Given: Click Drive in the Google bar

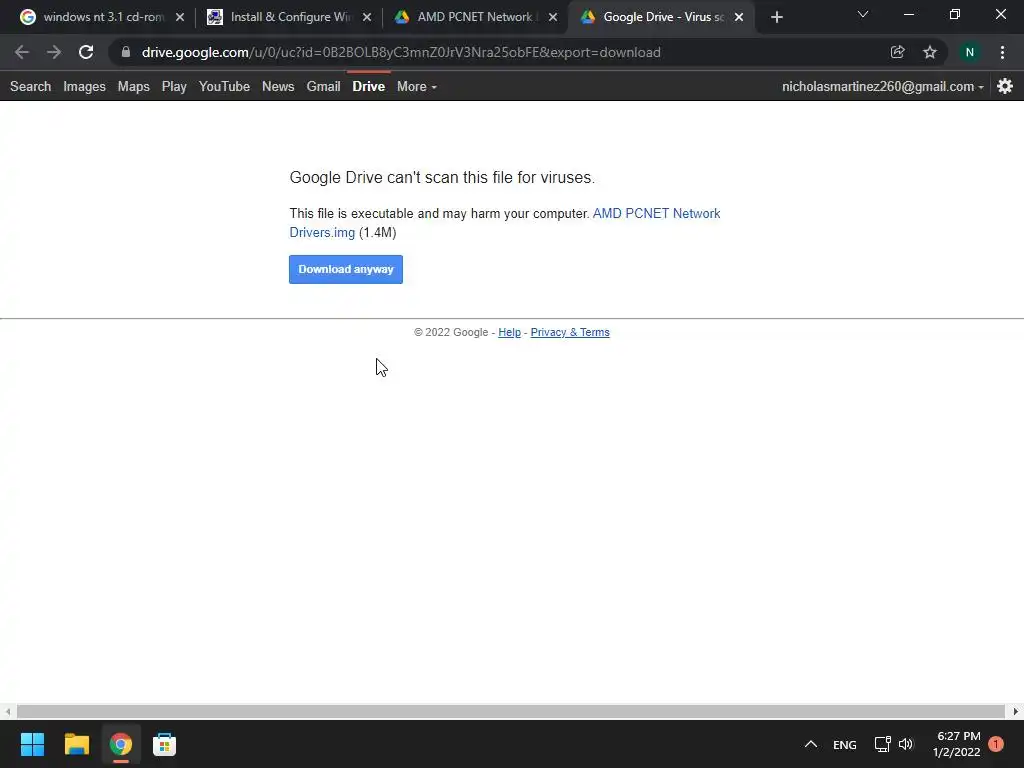Looking at the screenshot, I should [x=369, y=86].
